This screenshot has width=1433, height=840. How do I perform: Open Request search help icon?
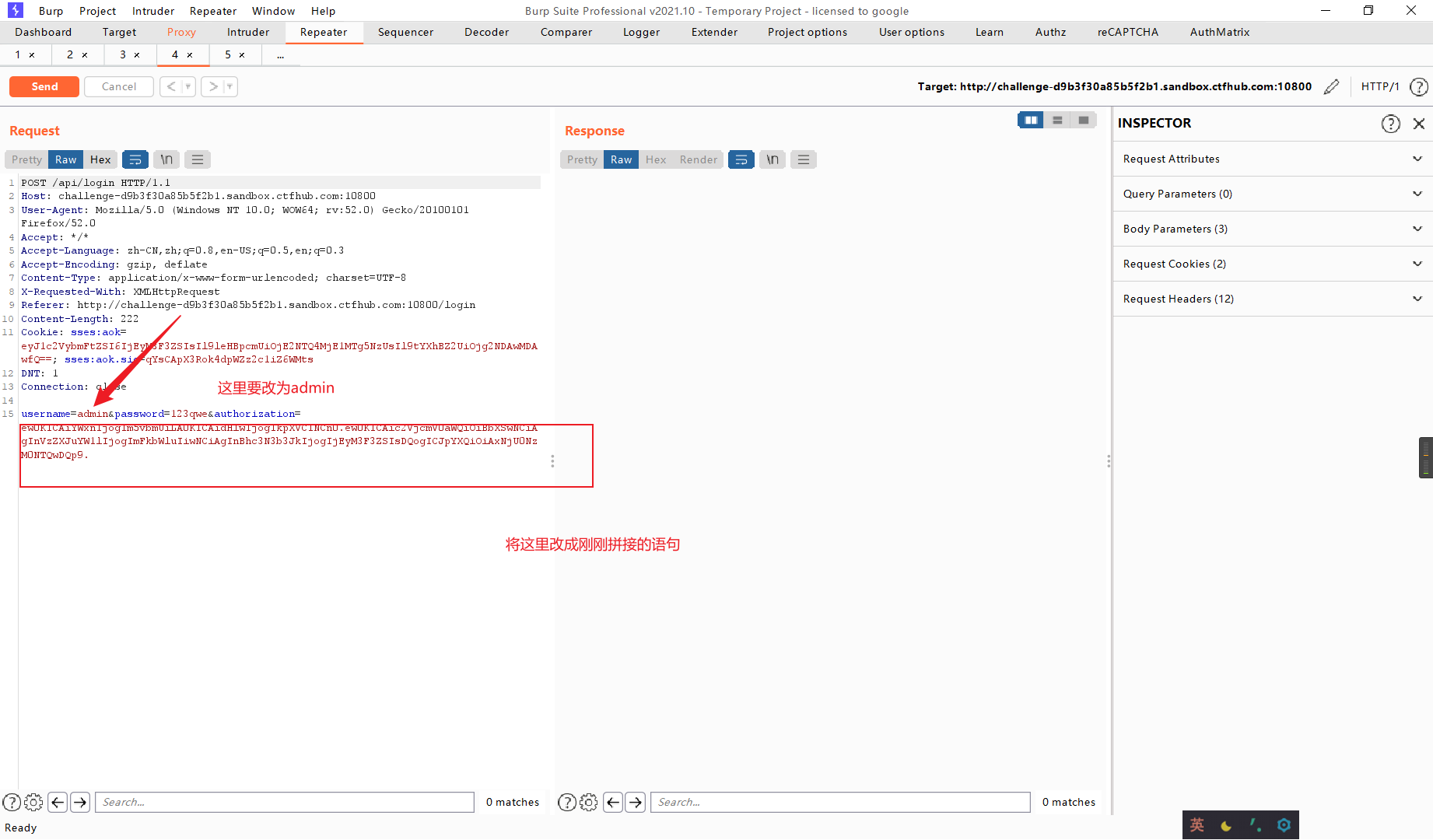pos(12,802)
